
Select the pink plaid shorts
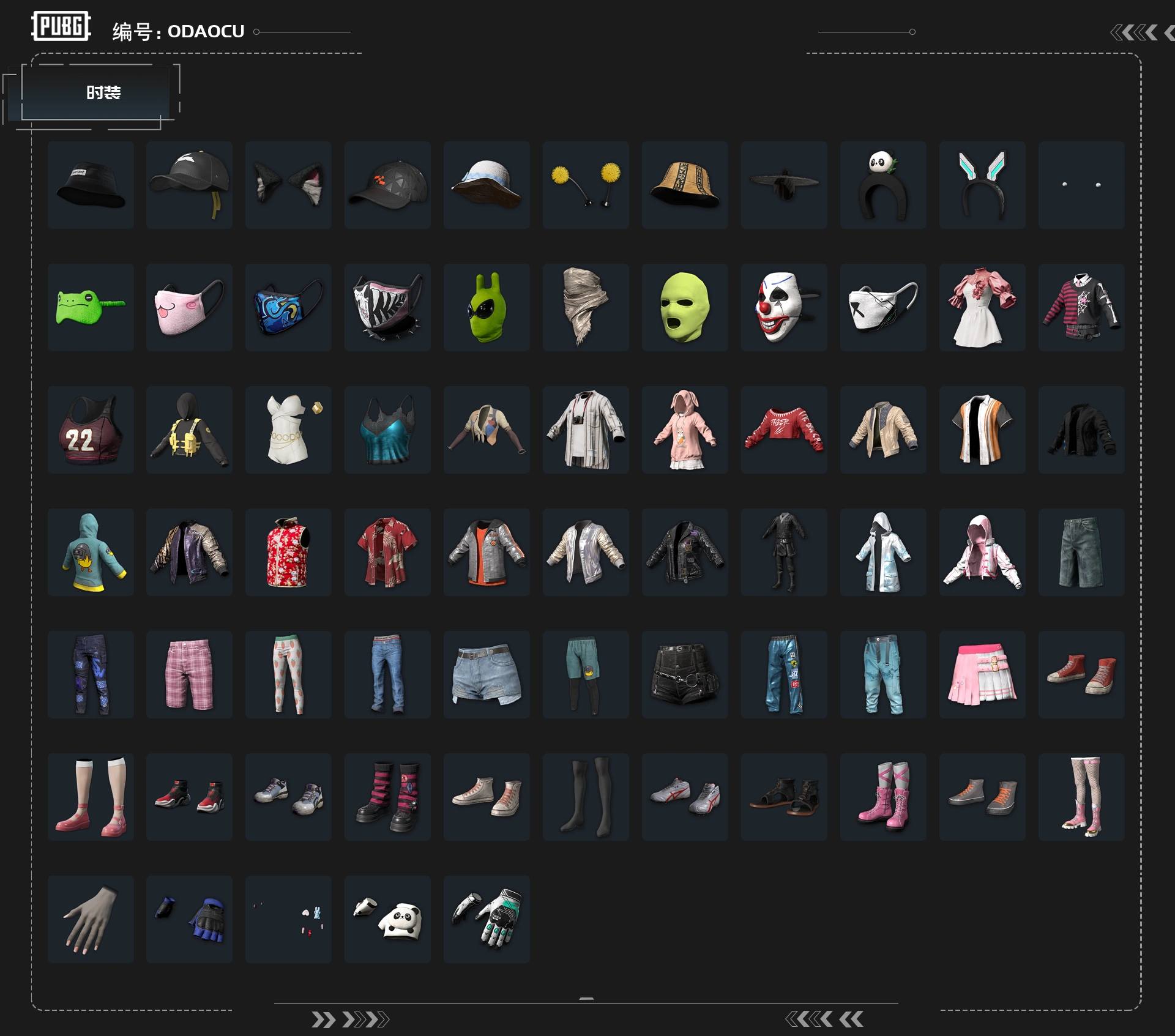[x=189, y=674]
